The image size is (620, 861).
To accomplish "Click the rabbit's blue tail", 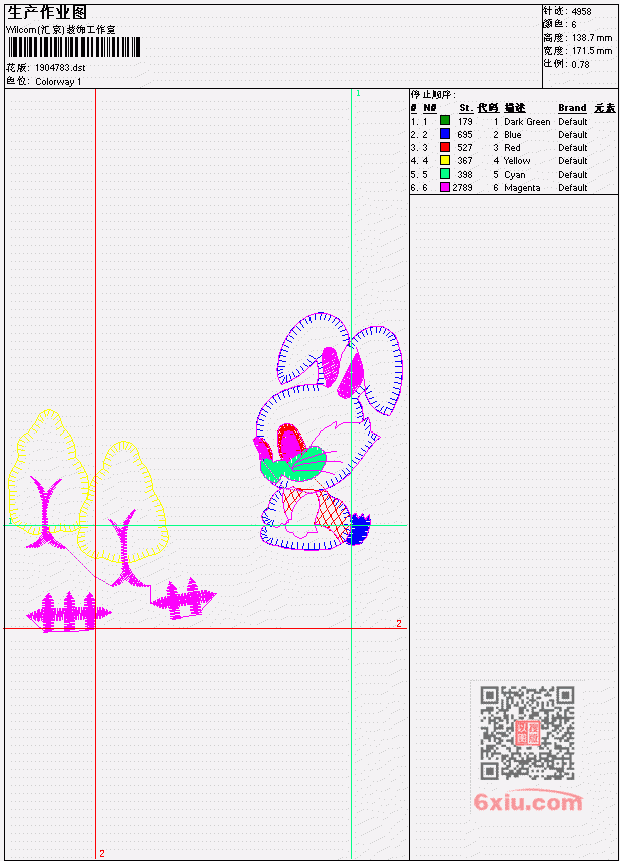I will coord(360,529).
